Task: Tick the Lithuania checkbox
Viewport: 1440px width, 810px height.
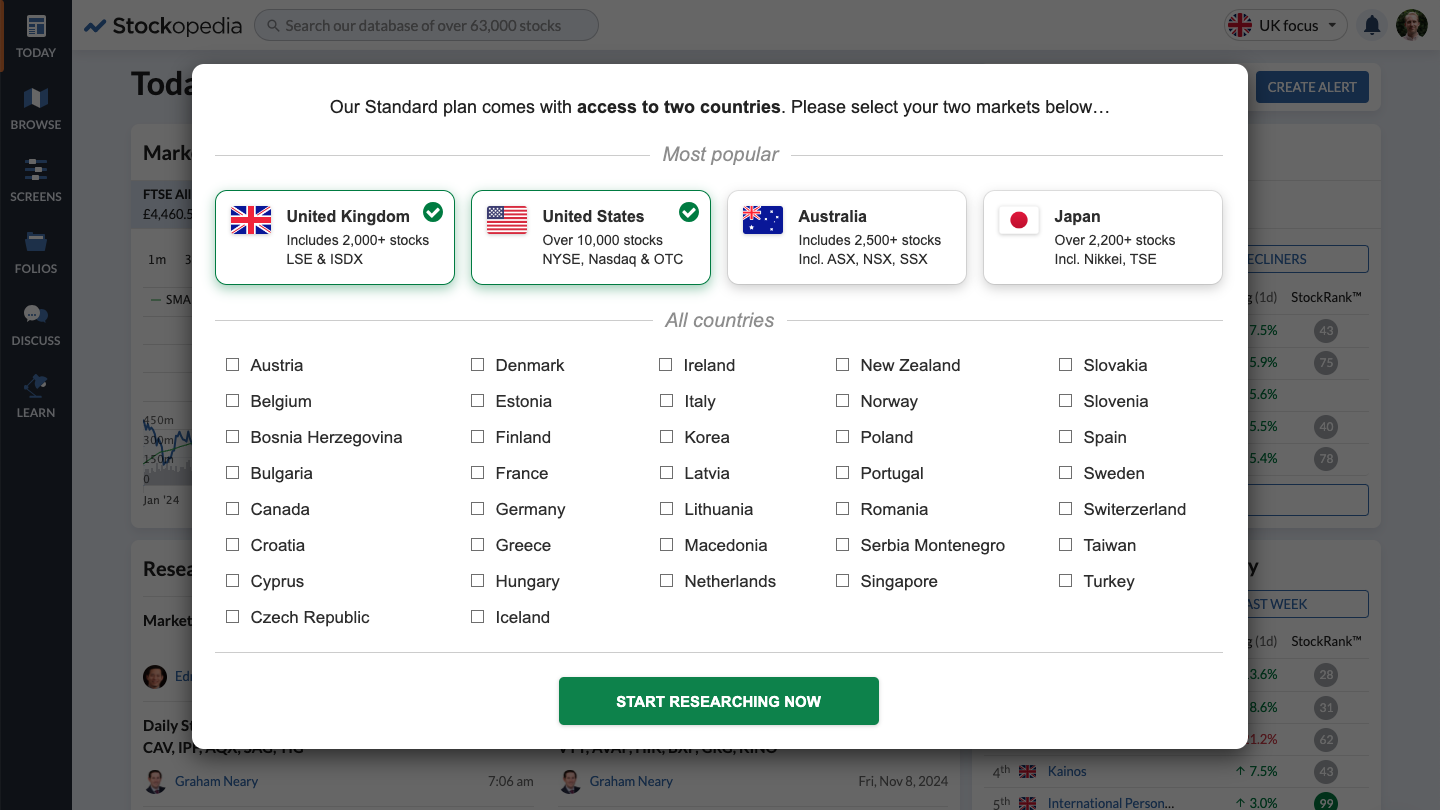Action: (x=666, y=509)
